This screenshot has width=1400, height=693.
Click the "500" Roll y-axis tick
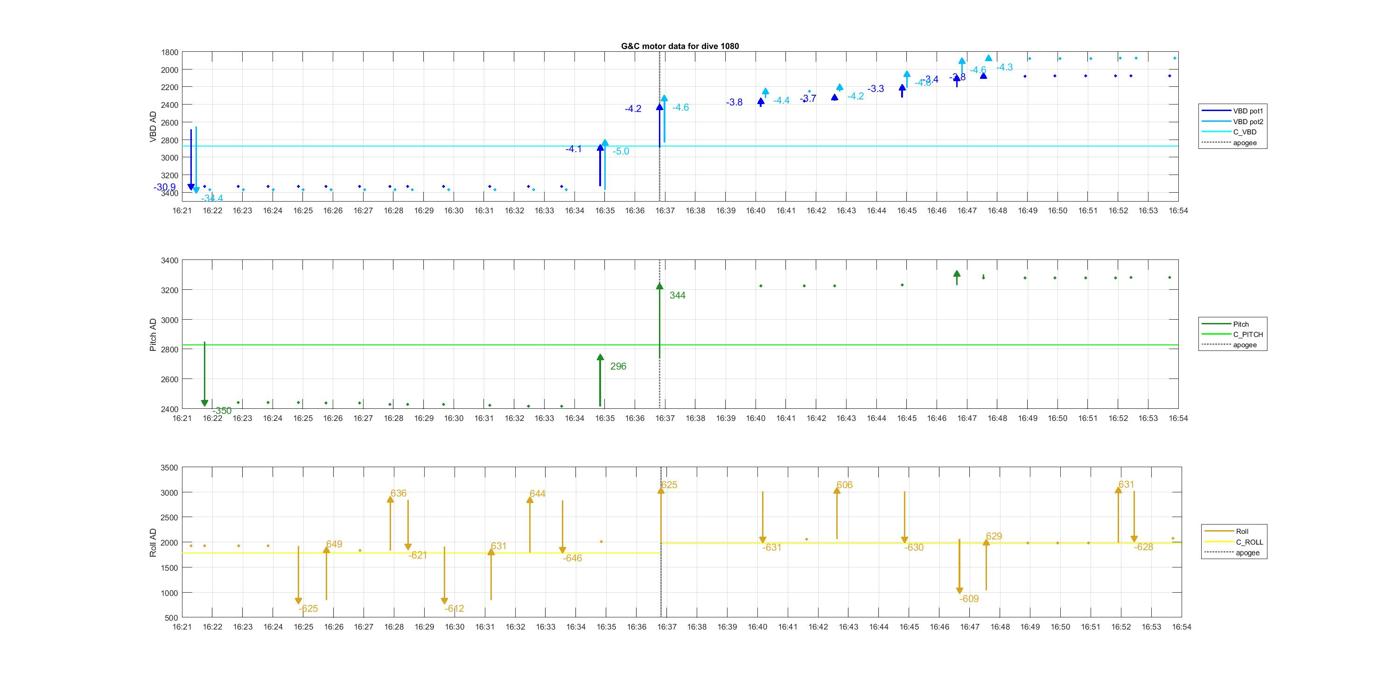coord(171,618)
